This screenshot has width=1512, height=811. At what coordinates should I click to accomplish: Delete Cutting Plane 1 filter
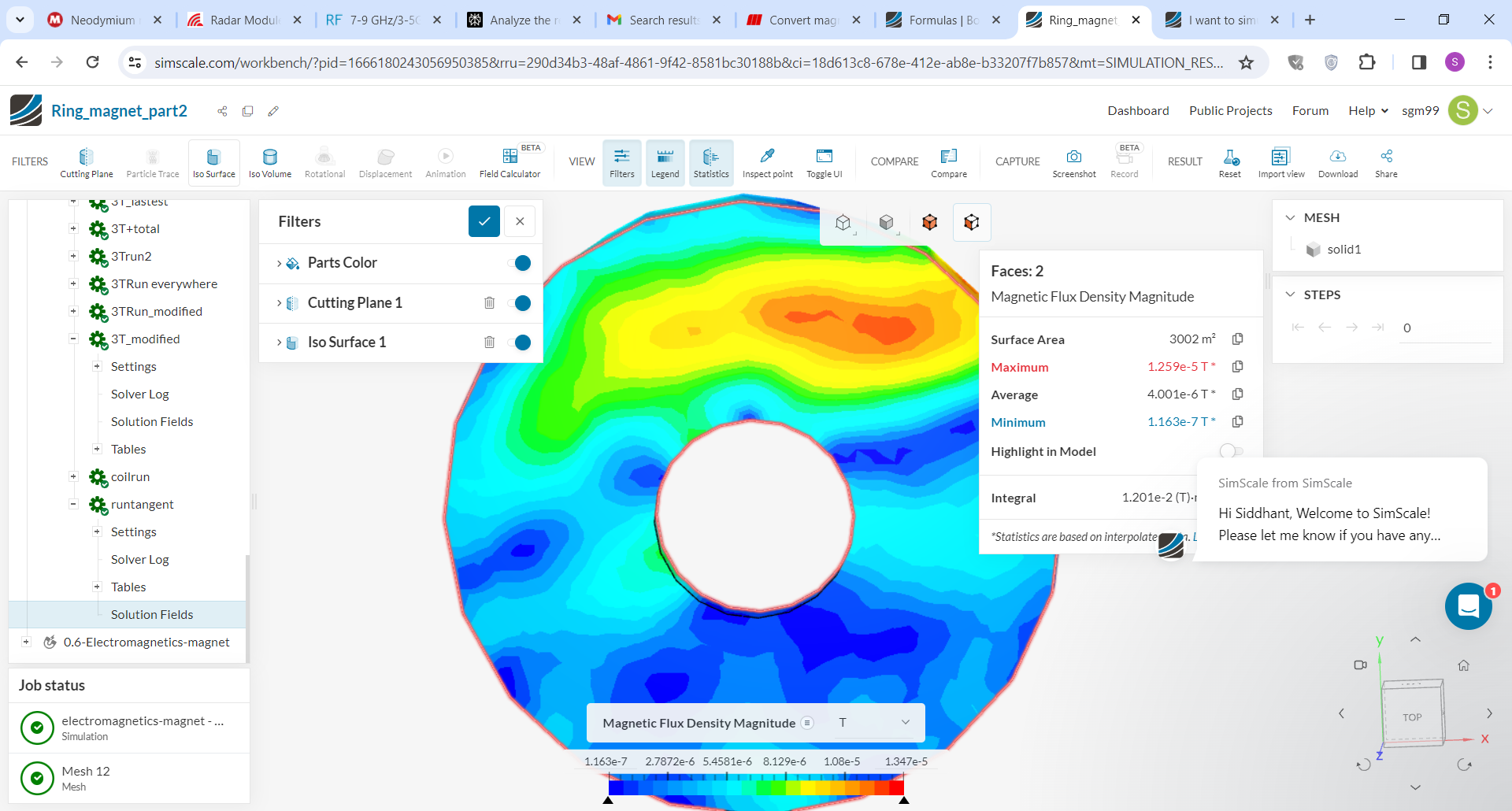[x=489, y=303]
